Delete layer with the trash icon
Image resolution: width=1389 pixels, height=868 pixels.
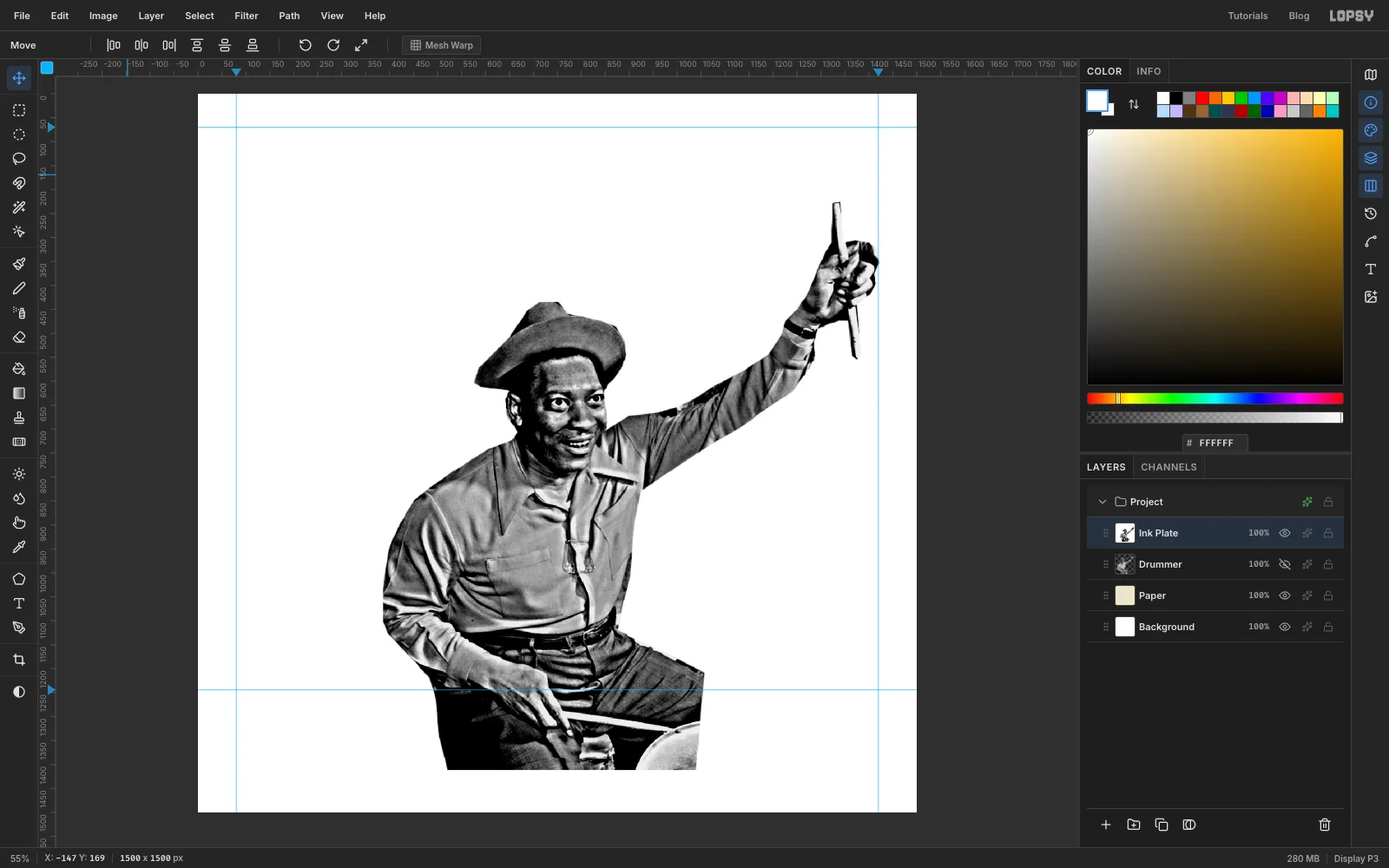[x=1325, y=825]
